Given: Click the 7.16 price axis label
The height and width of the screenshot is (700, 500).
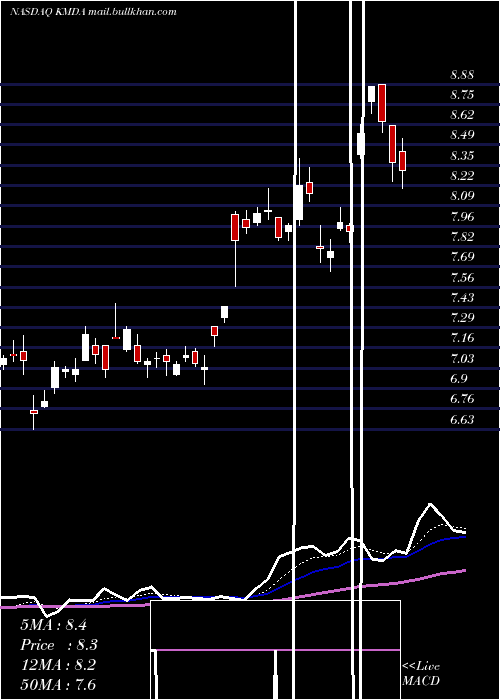Looking at the screenshot, I should [462, 338].
